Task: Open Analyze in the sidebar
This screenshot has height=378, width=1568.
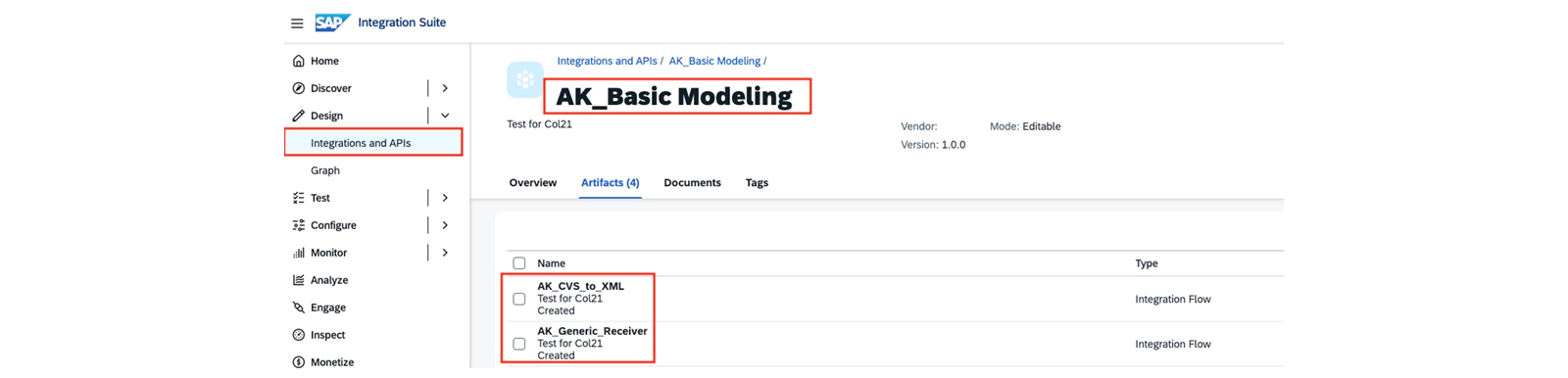Action: click(329, 280)
